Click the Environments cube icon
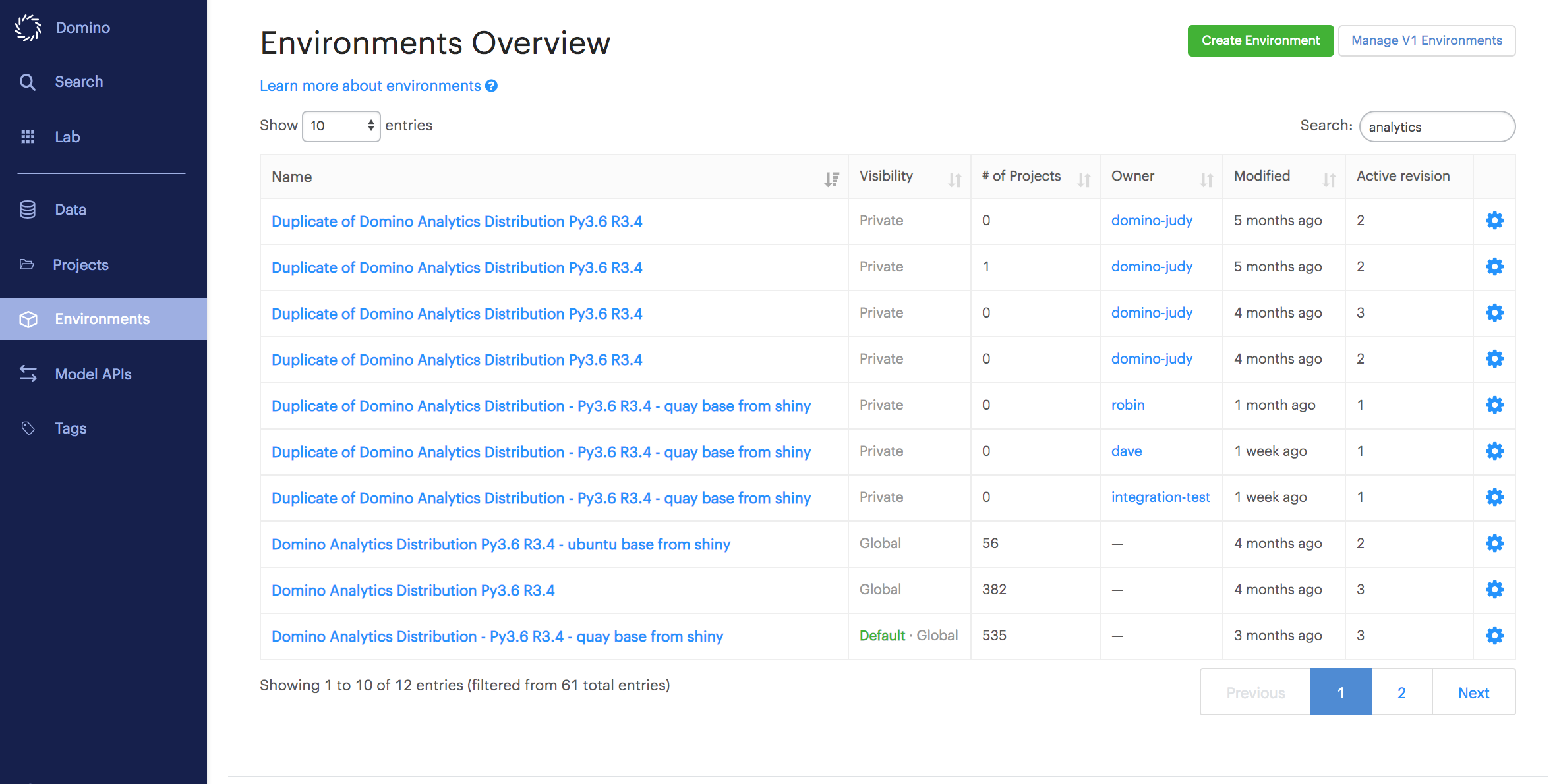 [28, 319]
